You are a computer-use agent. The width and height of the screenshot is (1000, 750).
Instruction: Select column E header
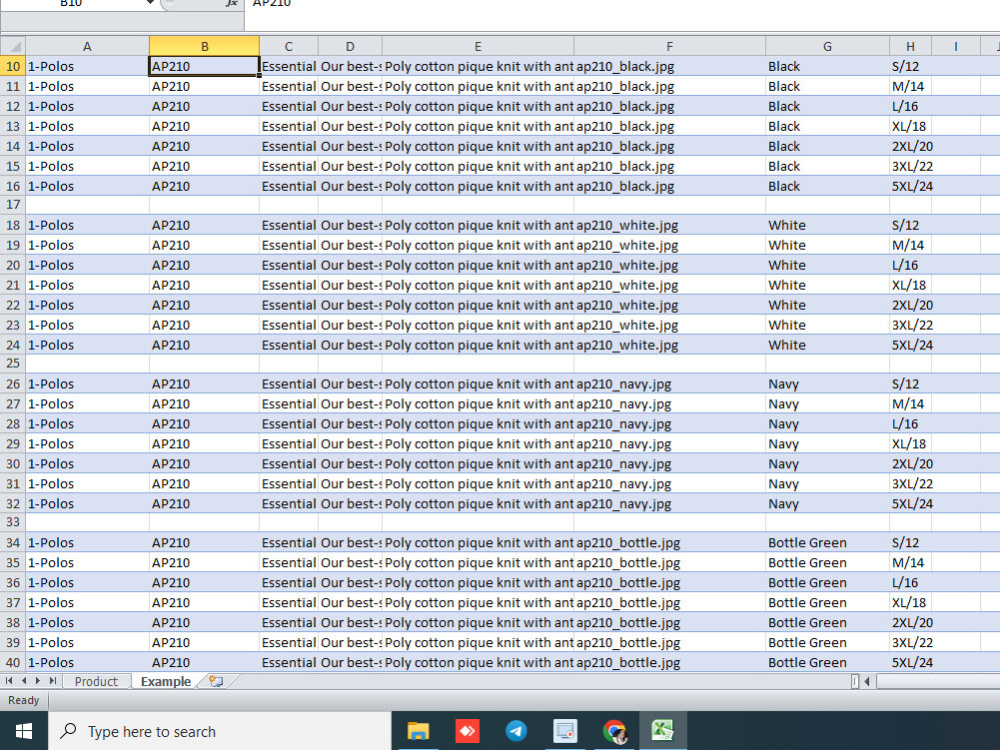pyautogui.click(x=478, y=47)
